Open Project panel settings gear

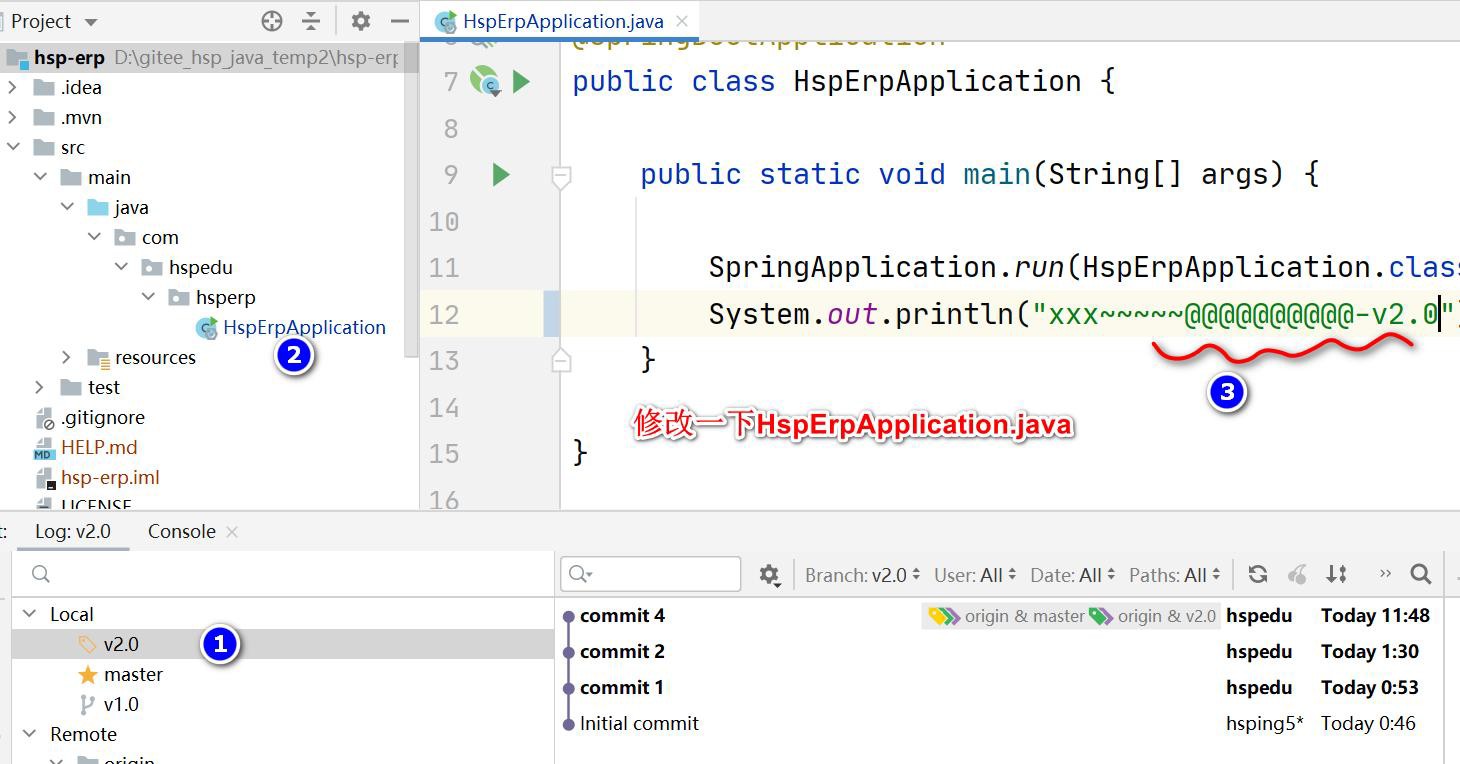[361, 21]
